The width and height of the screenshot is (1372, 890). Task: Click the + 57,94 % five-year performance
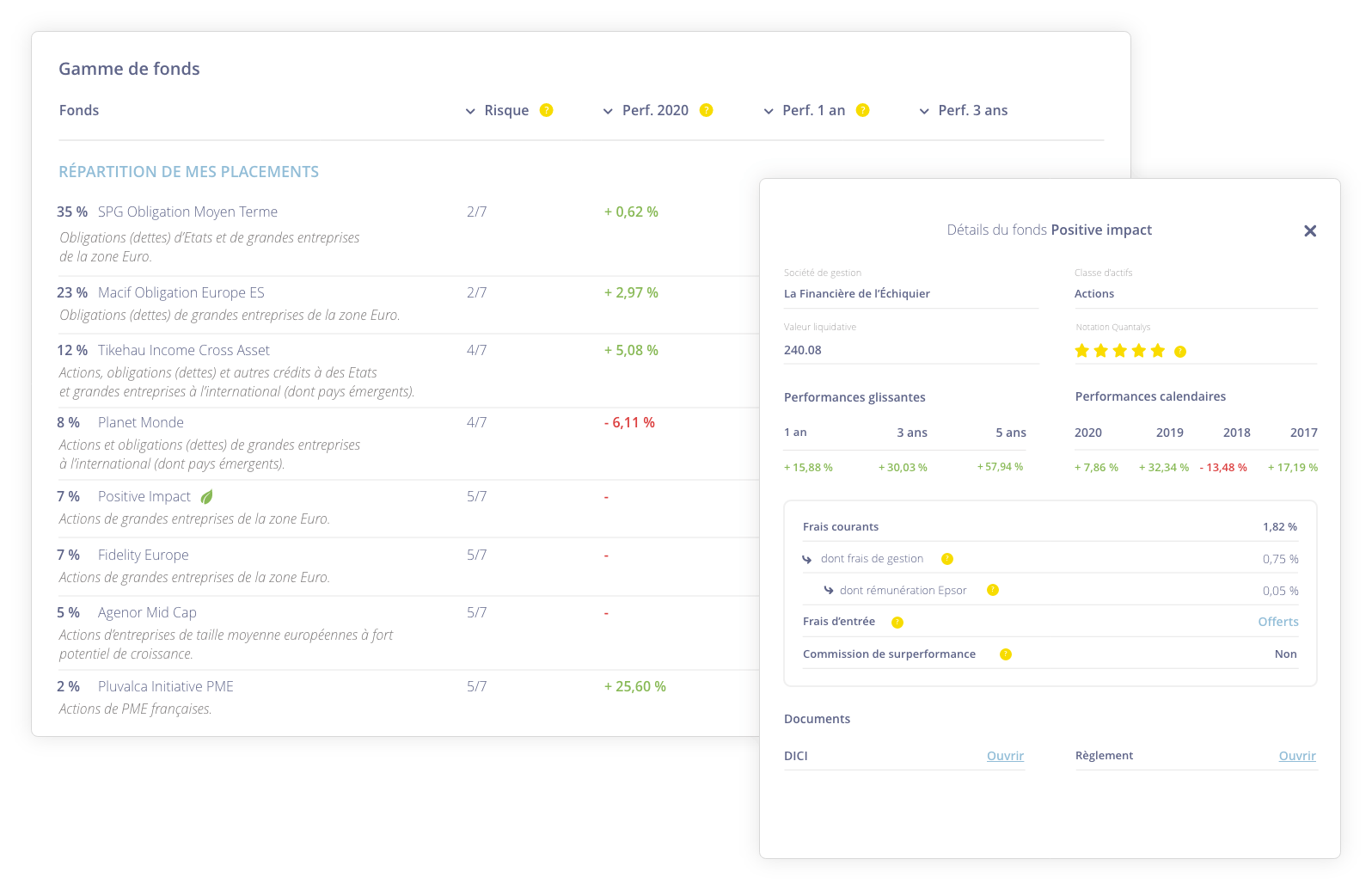(1000, 467)
